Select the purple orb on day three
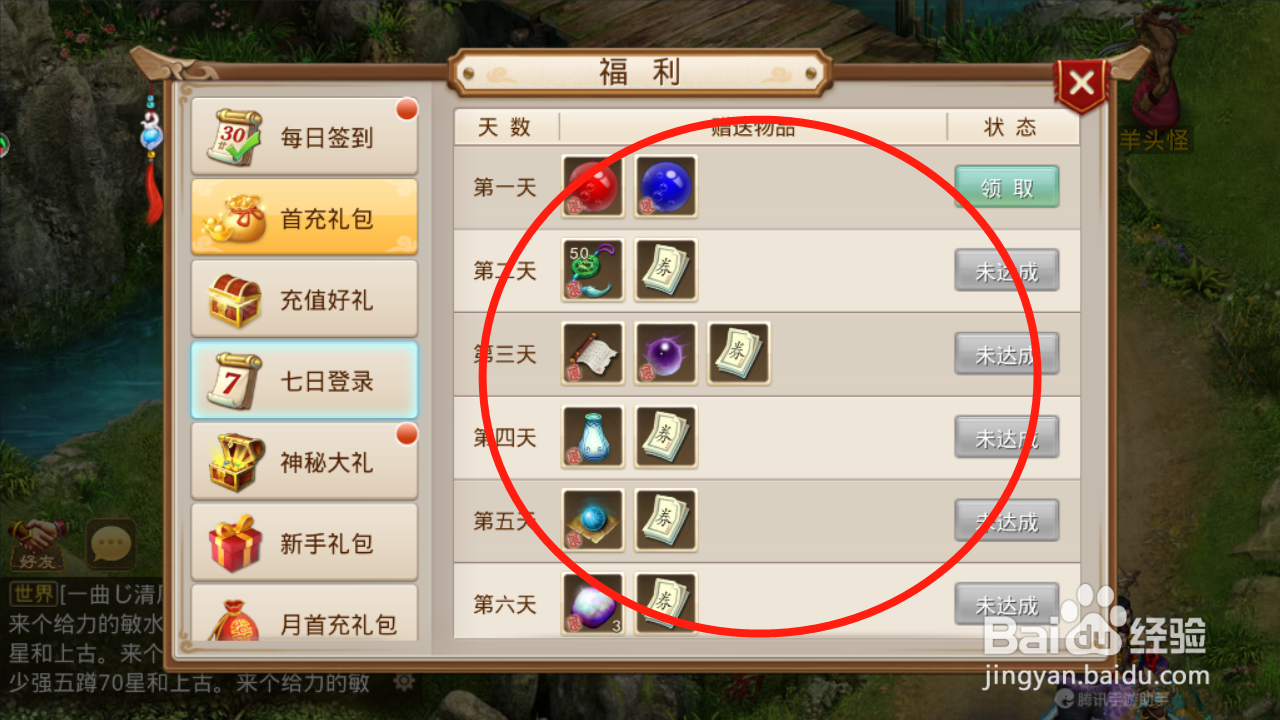 point(666,353)
